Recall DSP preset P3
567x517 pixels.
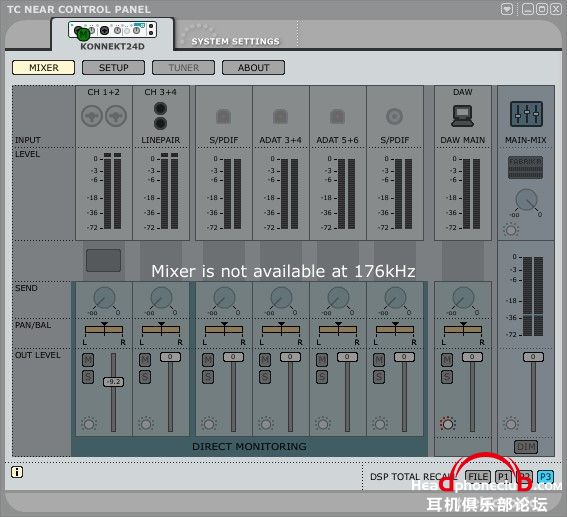click(545, 477)
